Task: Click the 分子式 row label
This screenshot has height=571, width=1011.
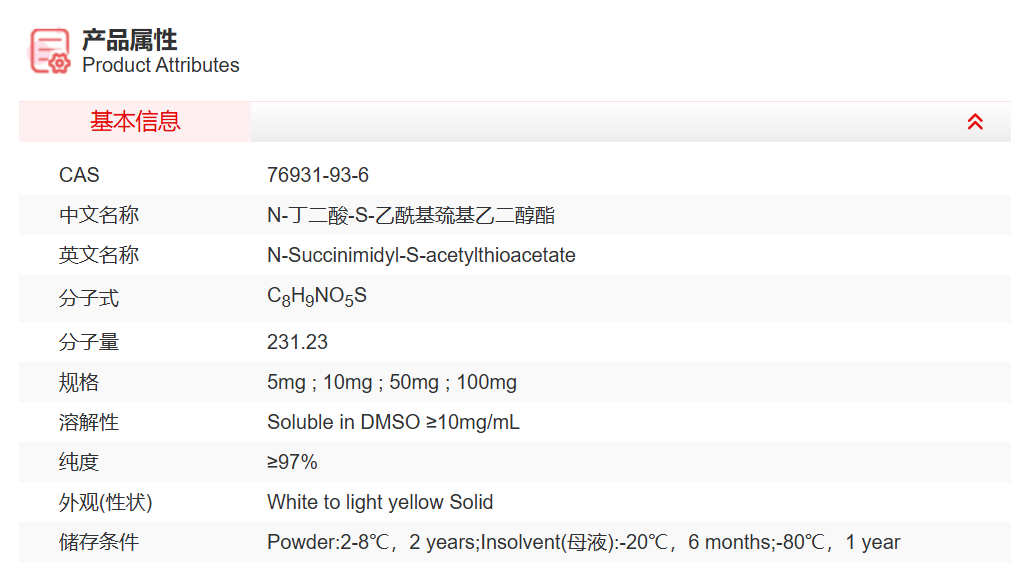Action: point(89,298)
